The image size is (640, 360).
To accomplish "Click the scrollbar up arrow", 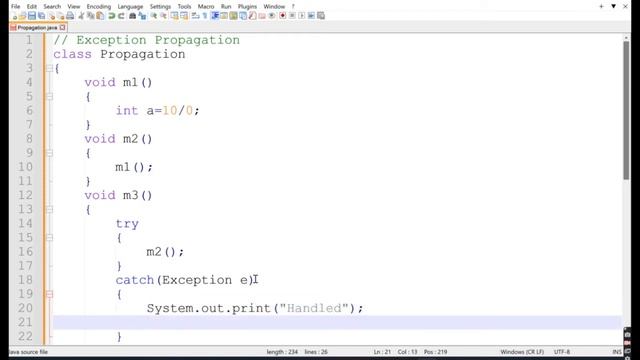I will click(626, 38).
